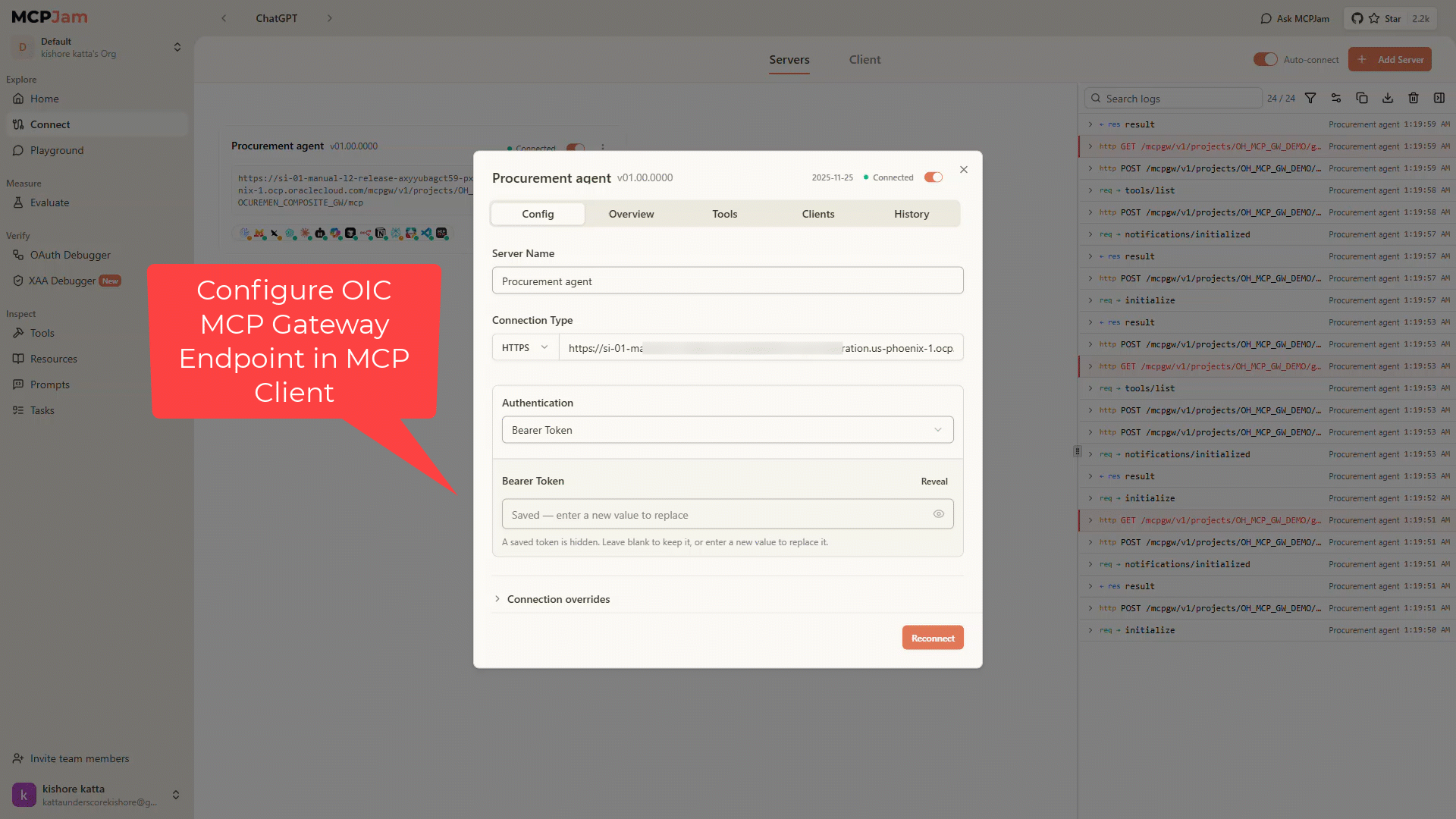Switch to the Clients tab
This screenshot has width=1456, height=819.
point(818,214)
